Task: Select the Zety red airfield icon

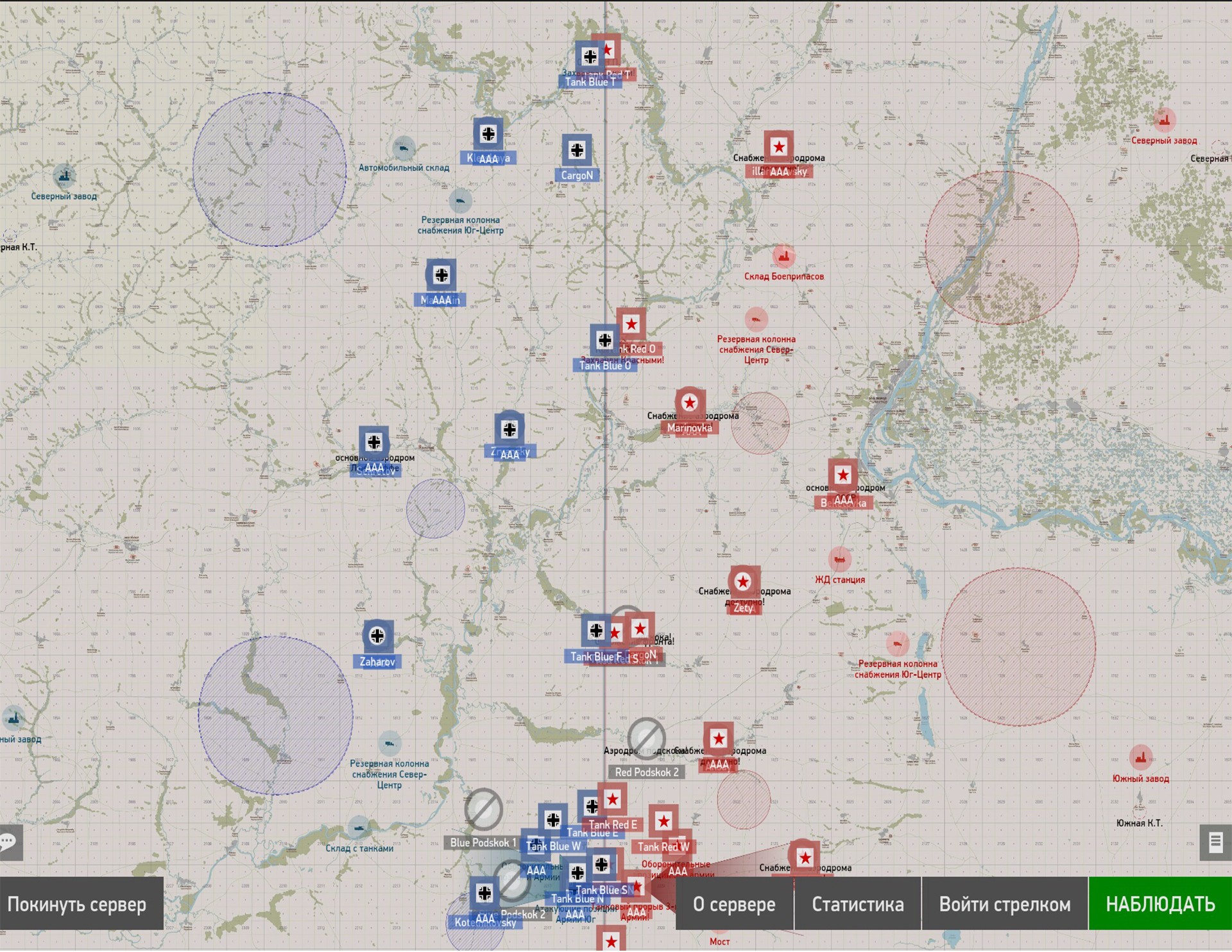Action: [x=744, y=582]
